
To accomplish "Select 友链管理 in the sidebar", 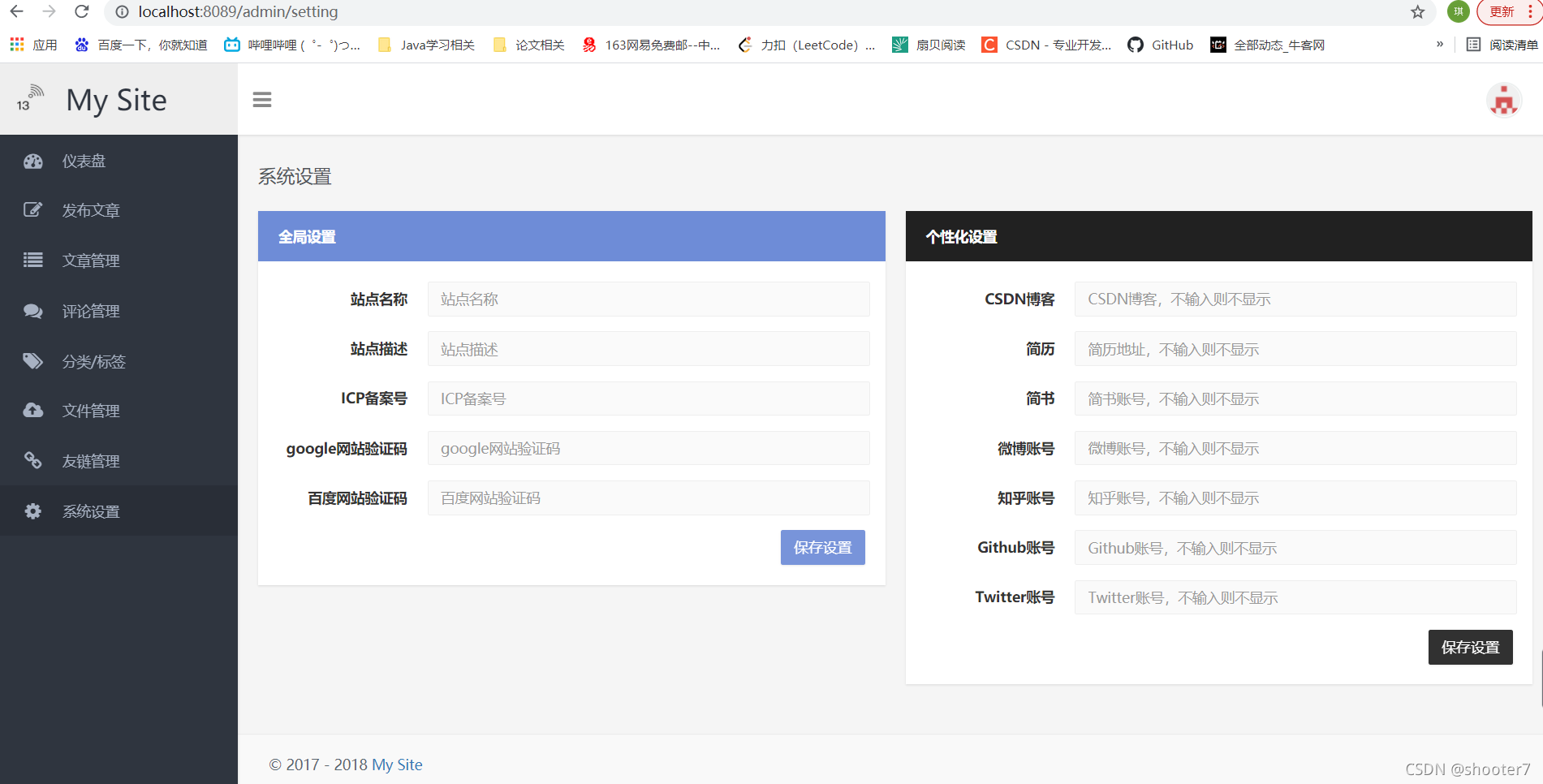I will [119, 461].
